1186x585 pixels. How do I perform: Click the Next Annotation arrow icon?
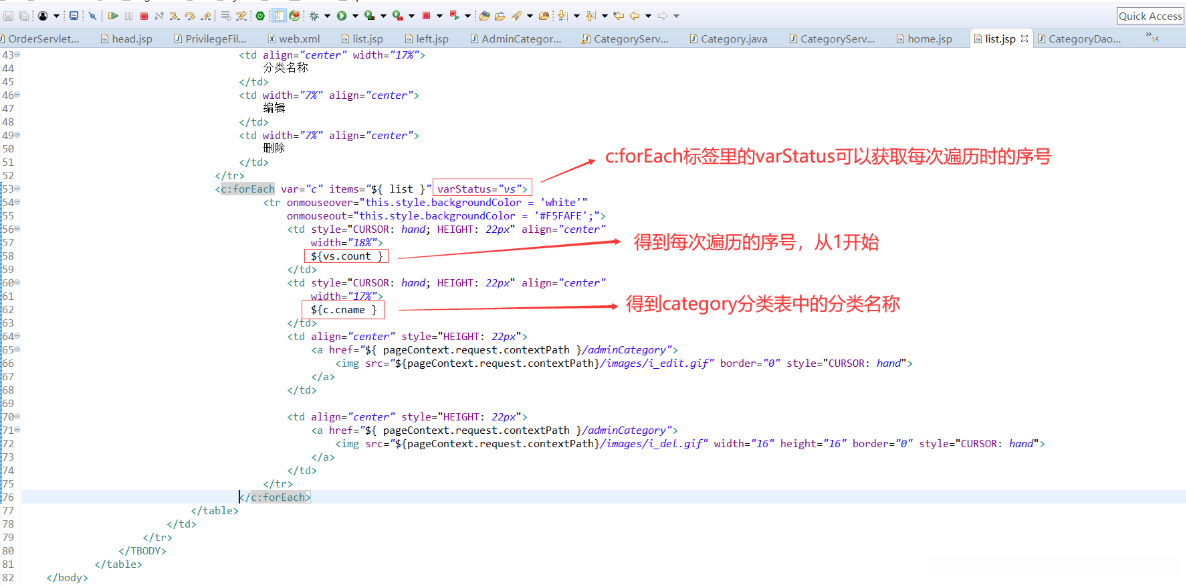(562, 16)
